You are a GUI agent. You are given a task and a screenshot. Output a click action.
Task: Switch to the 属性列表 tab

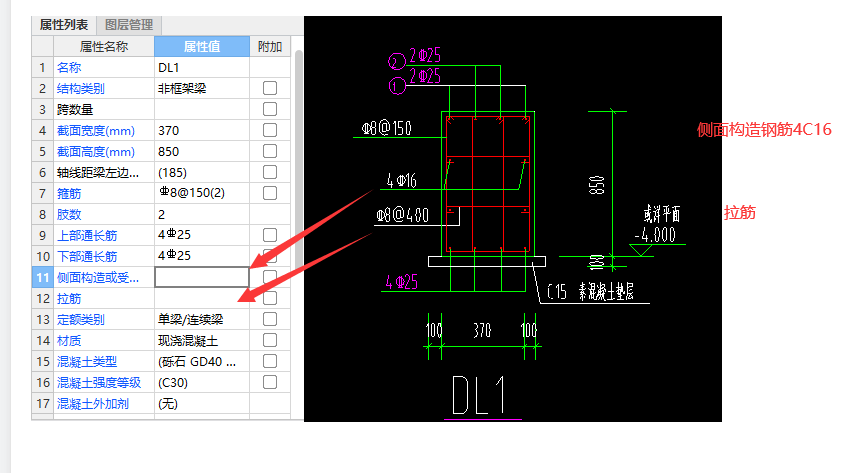(x=64, y=25)
